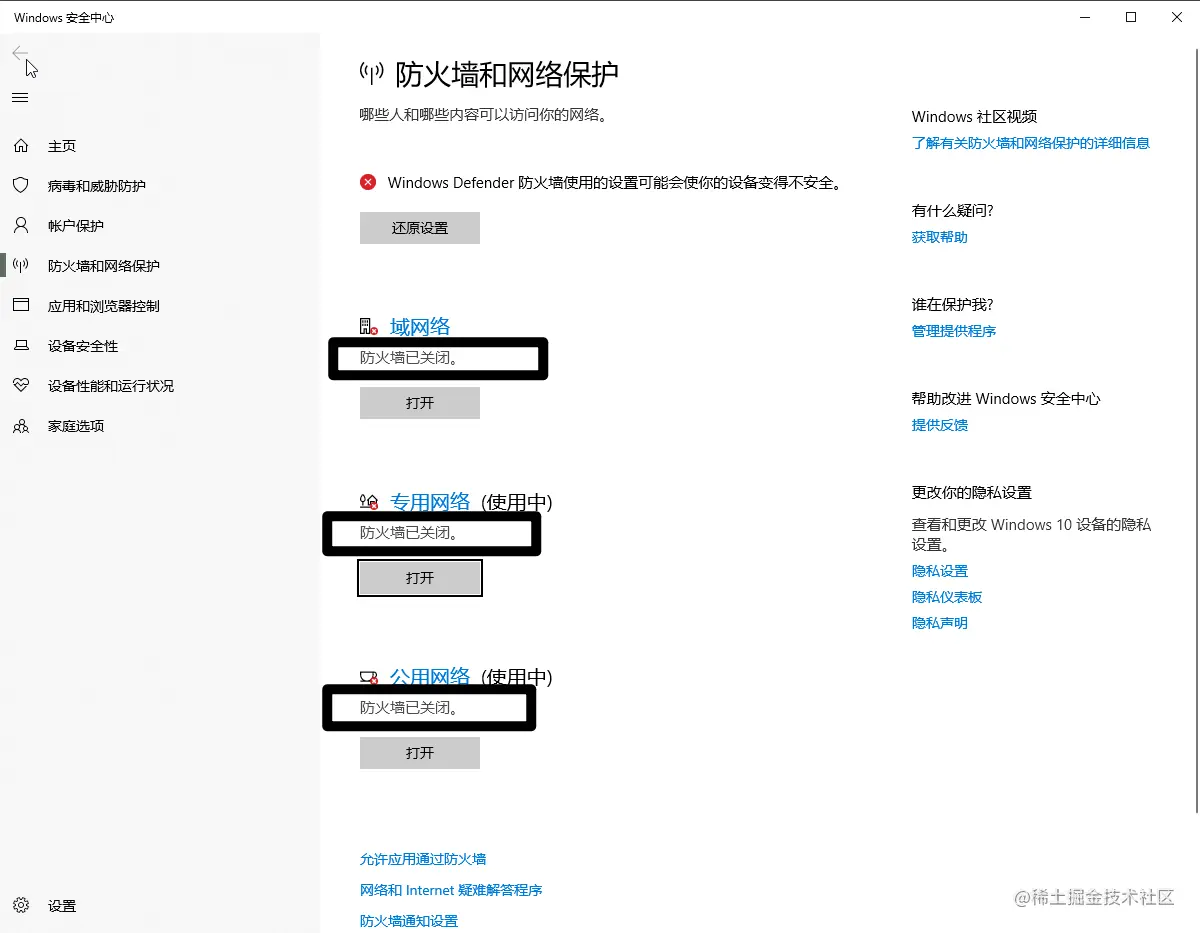
Task: Click the device security laptop icon
Action: [21, 346]
